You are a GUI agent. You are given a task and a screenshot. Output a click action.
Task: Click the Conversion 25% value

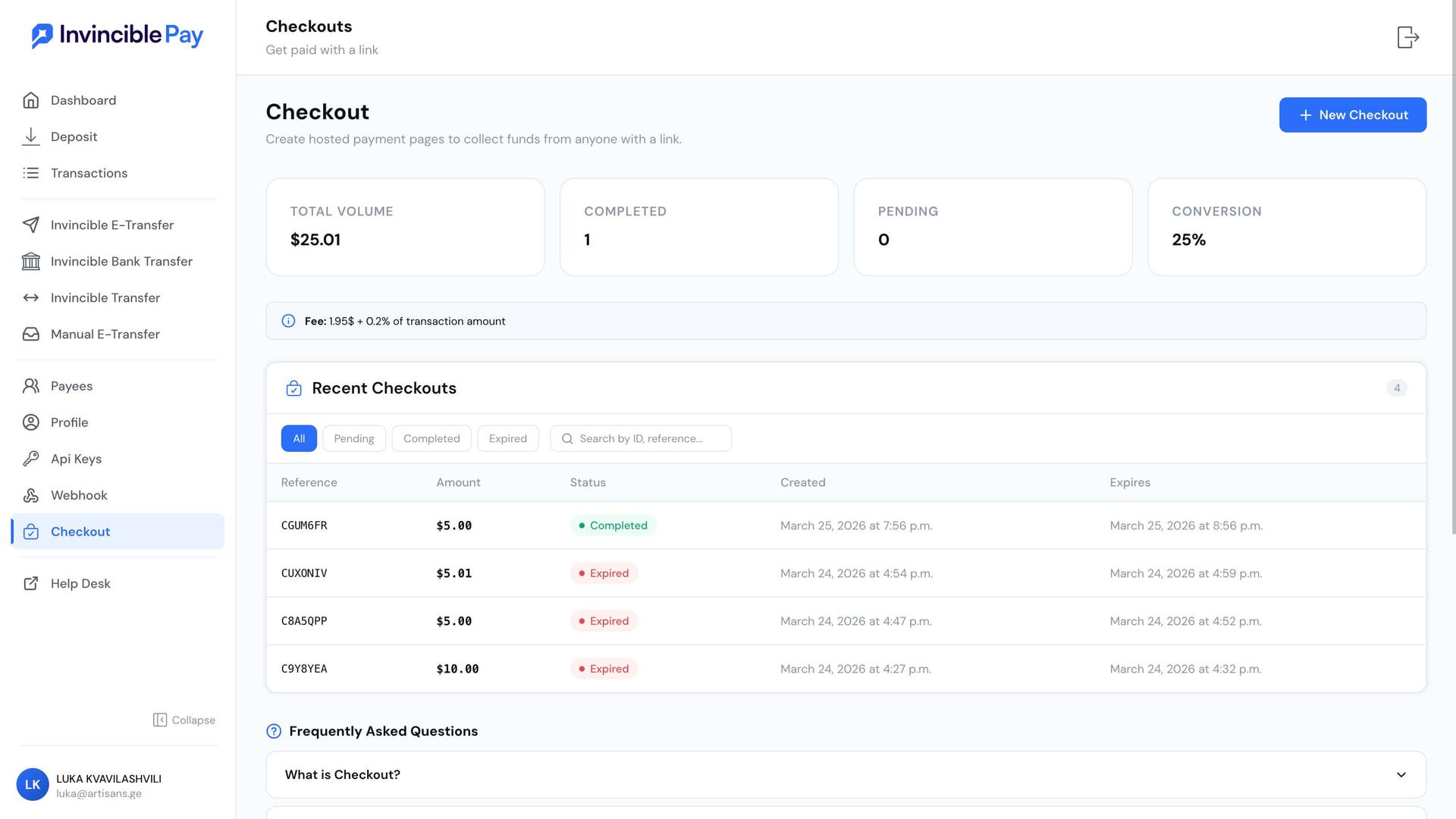[1189, 240]
